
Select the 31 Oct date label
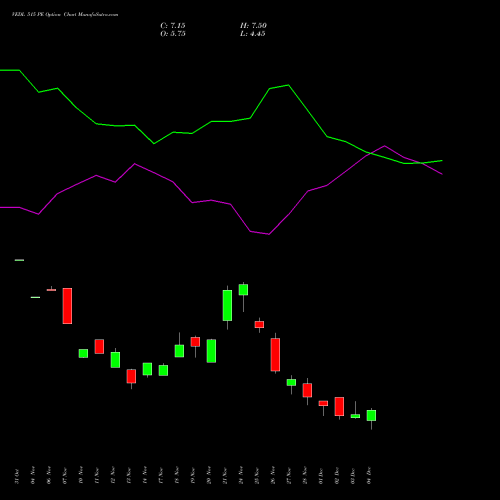coord(17,476)
